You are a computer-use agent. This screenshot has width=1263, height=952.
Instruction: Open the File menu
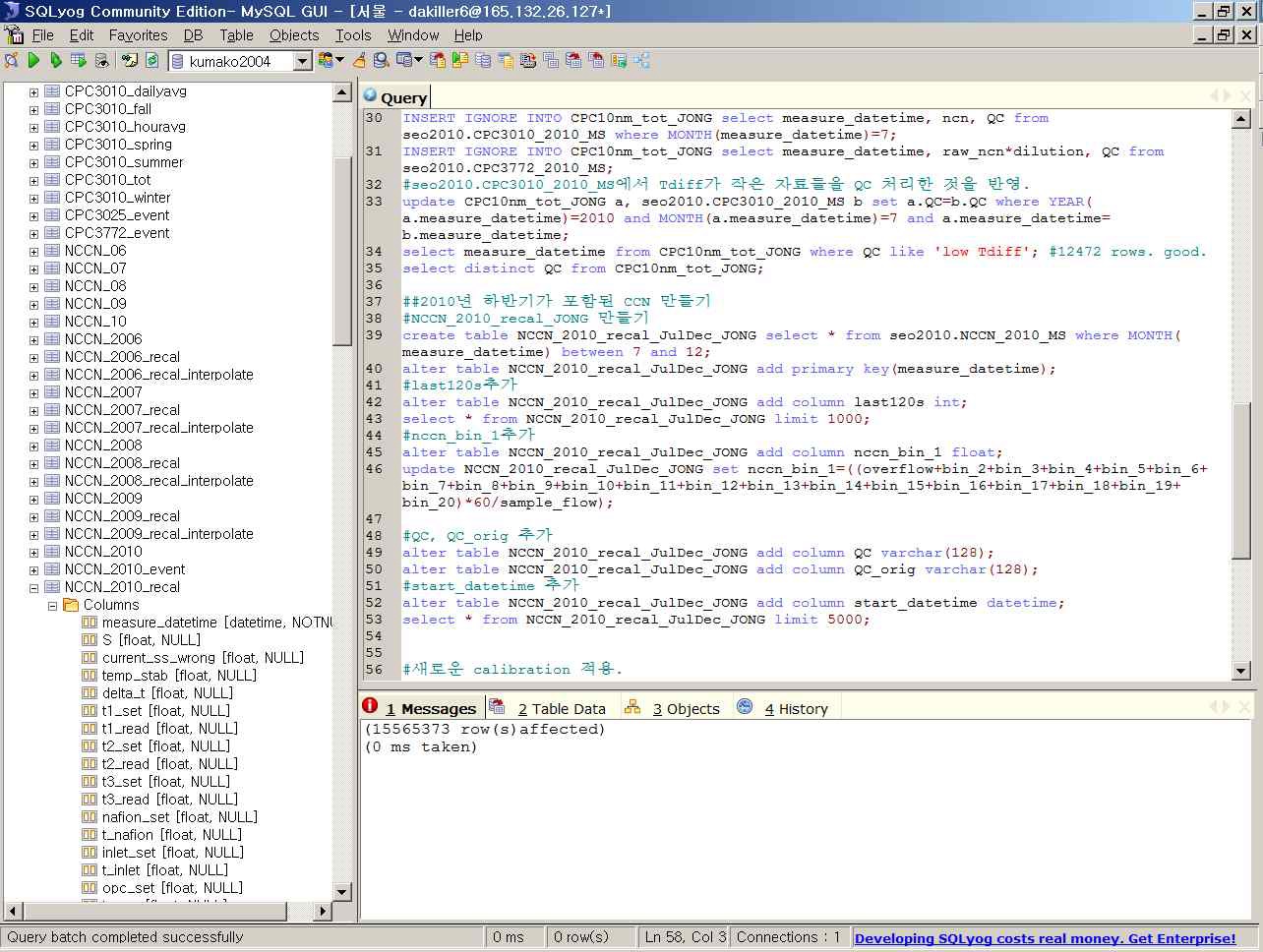(43, 35)
